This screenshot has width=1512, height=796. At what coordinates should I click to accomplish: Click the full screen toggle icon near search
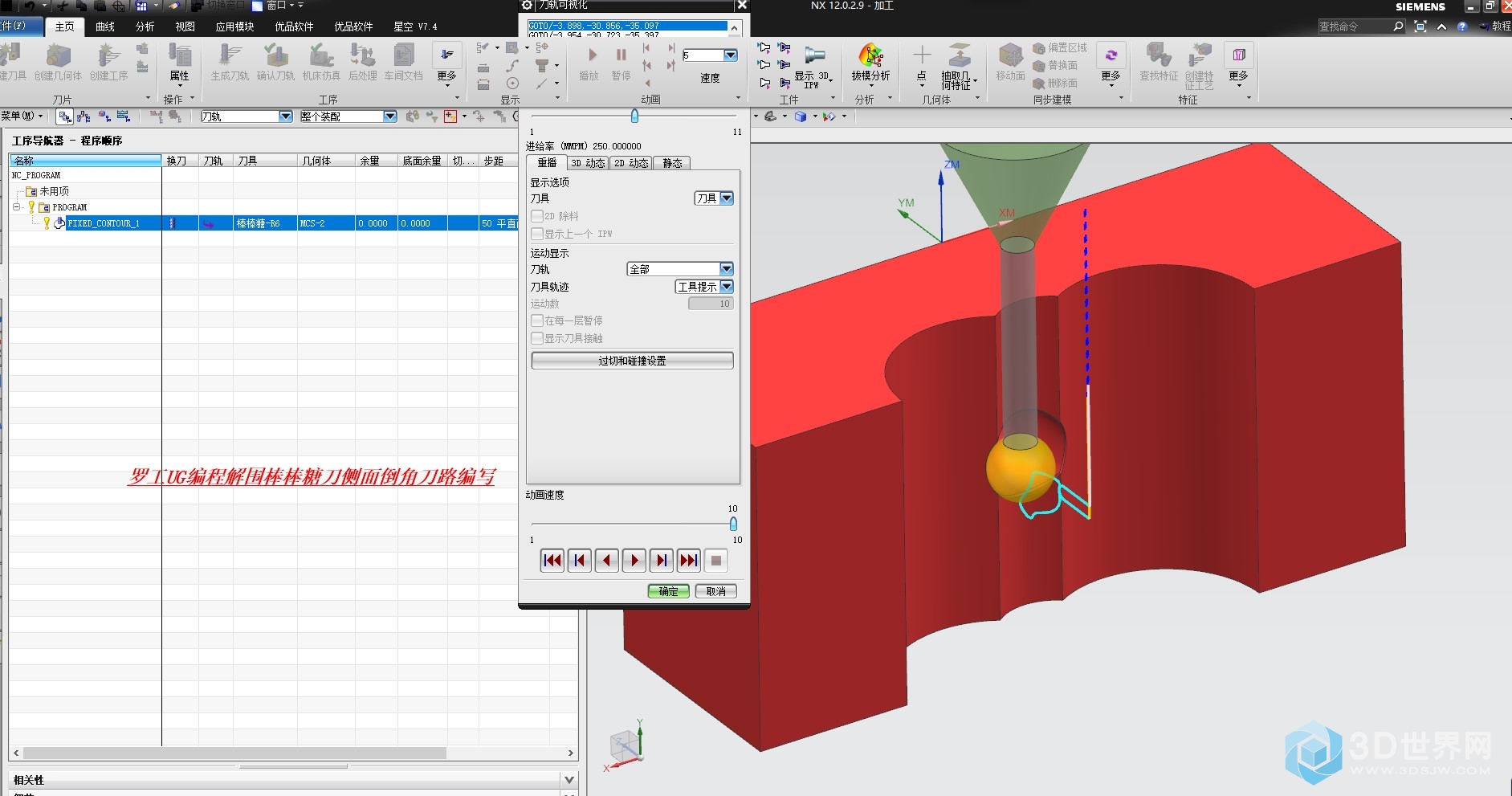pyautogui.click(x=1420, y=27)
